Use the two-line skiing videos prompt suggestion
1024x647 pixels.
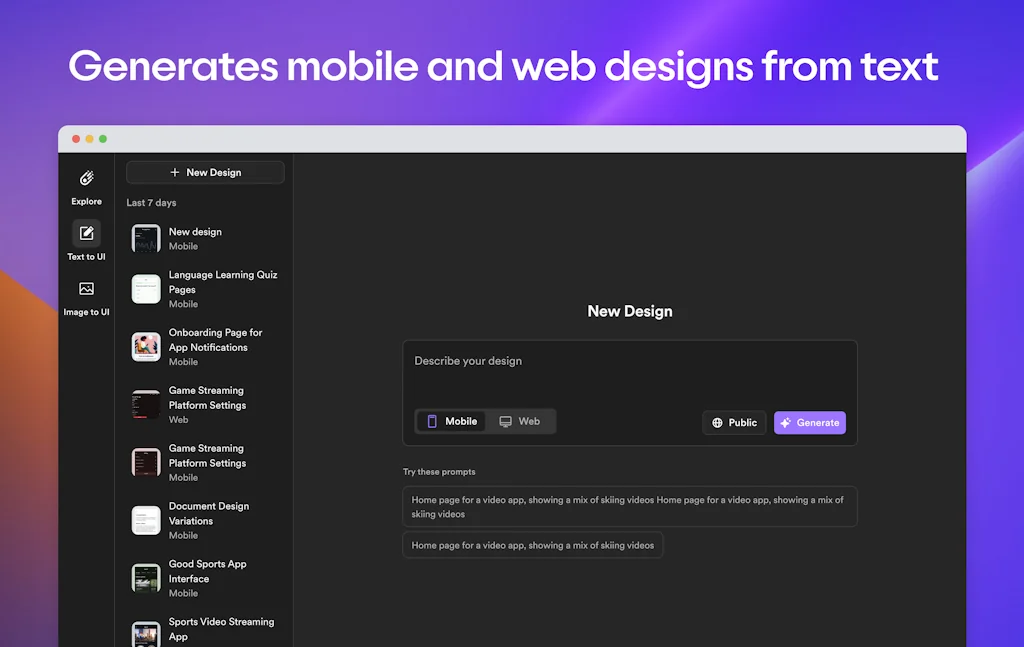pyautogui.click(x=630, y=507)
